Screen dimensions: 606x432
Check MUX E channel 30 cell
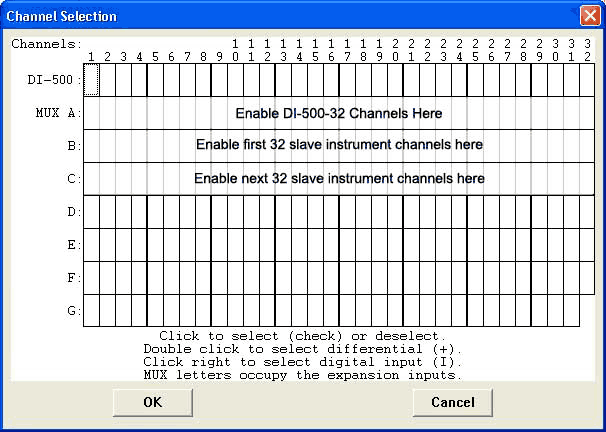(x=555, y=245)
